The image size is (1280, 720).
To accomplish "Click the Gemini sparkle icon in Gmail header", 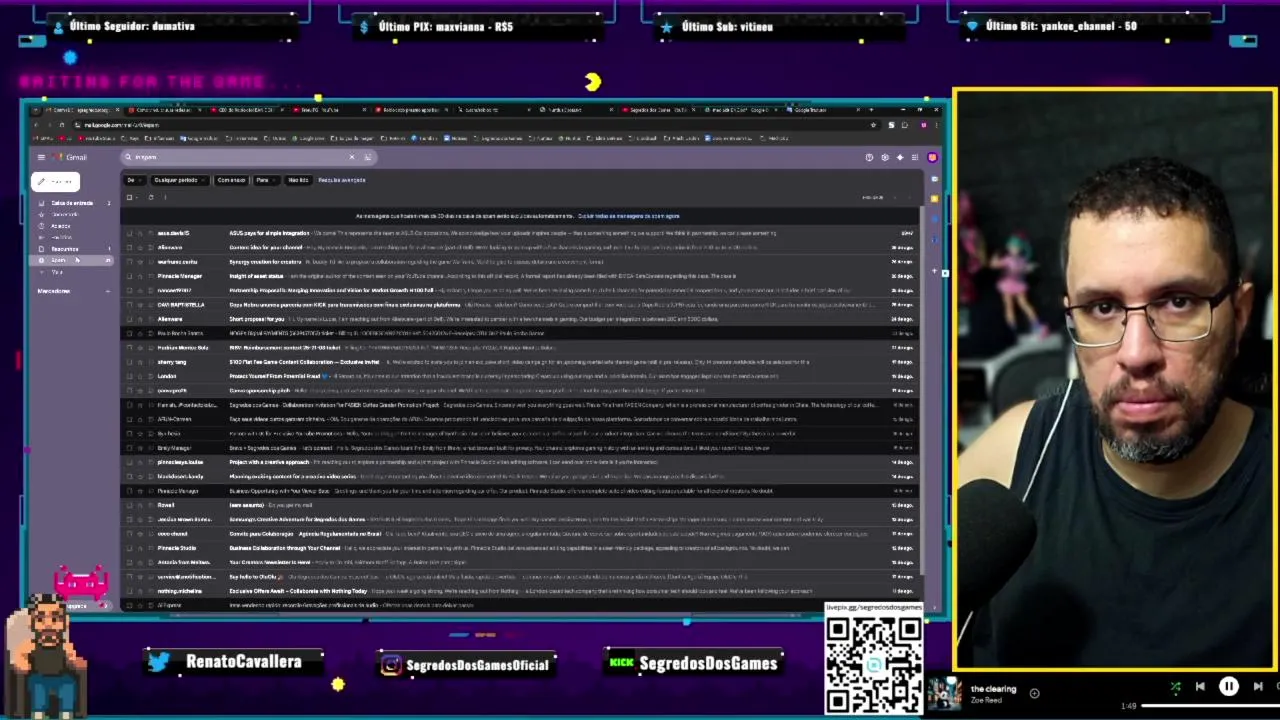I will click(899, 157).
